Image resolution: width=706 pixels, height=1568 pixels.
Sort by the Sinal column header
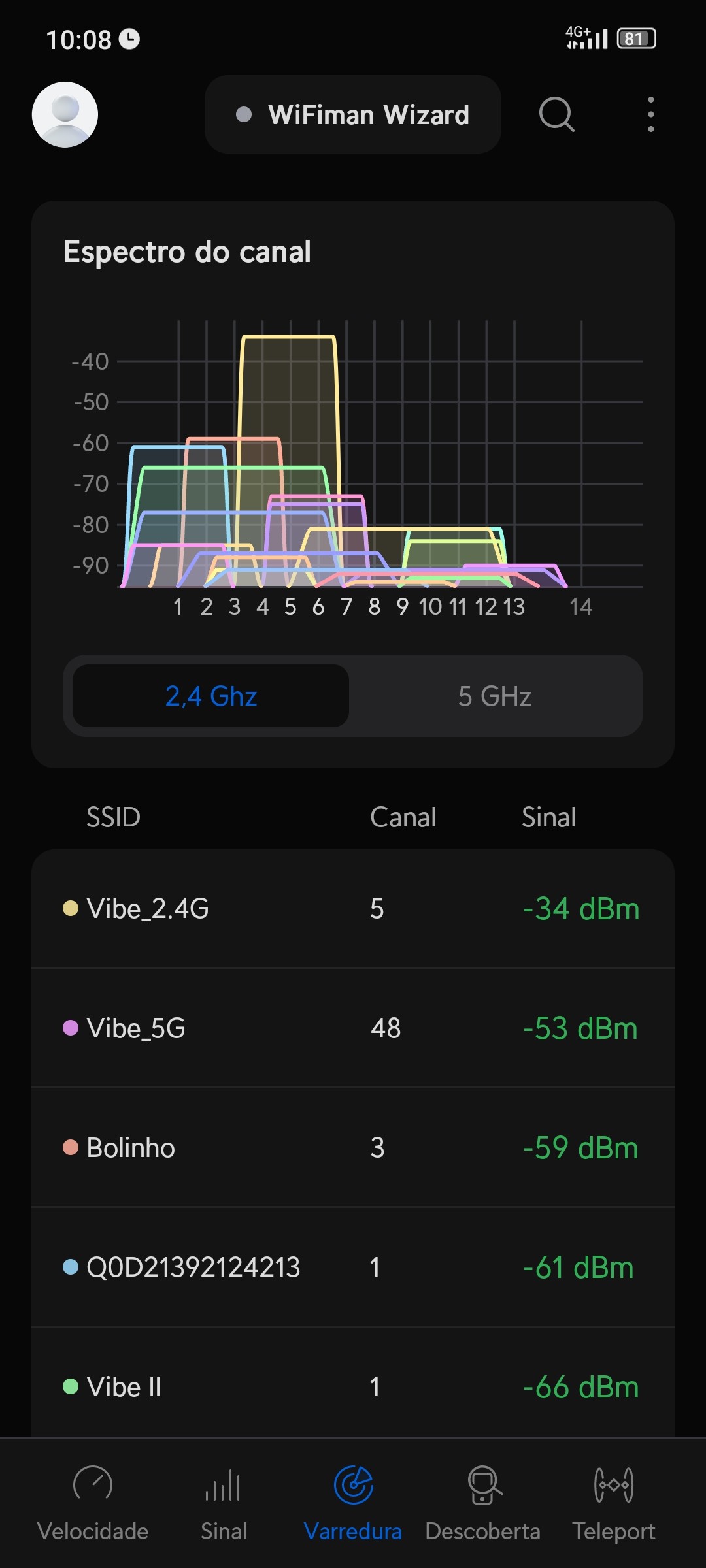[x=548, y=817]
